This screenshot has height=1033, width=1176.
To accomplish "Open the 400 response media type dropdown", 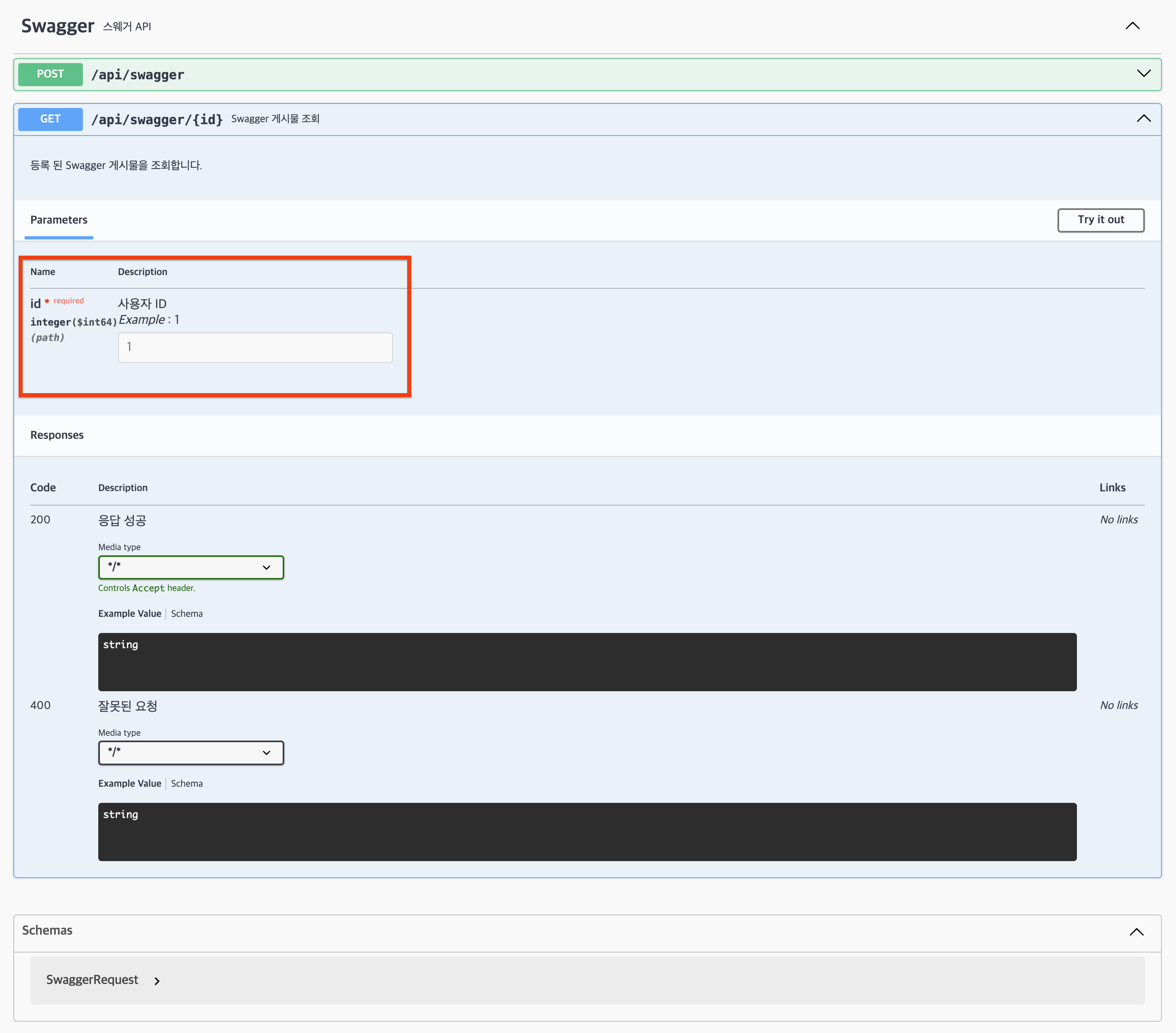I will [190, 752].
